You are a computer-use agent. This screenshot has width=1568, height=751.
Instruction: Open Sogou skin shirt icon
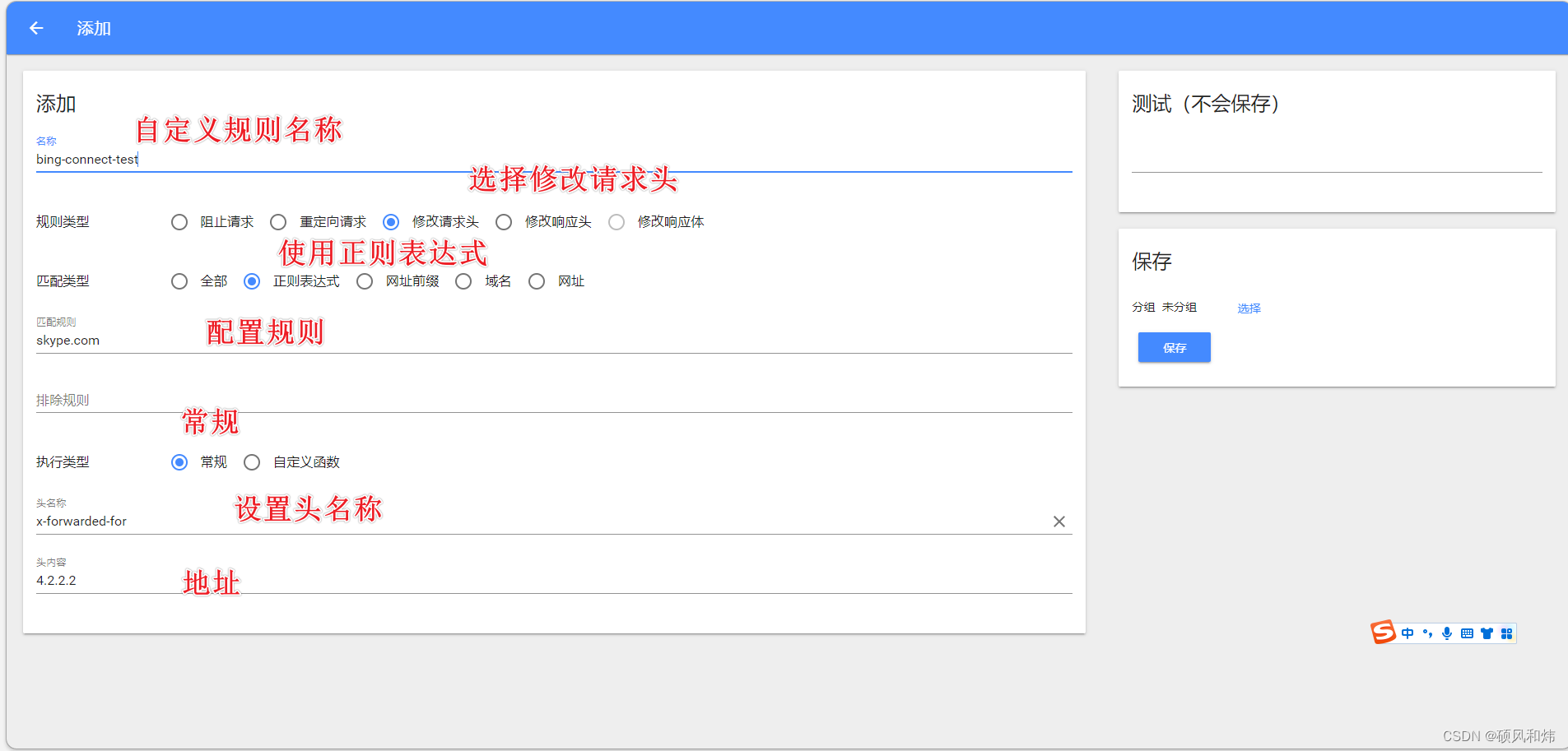pyautogui.click(x=1487, y=633)
